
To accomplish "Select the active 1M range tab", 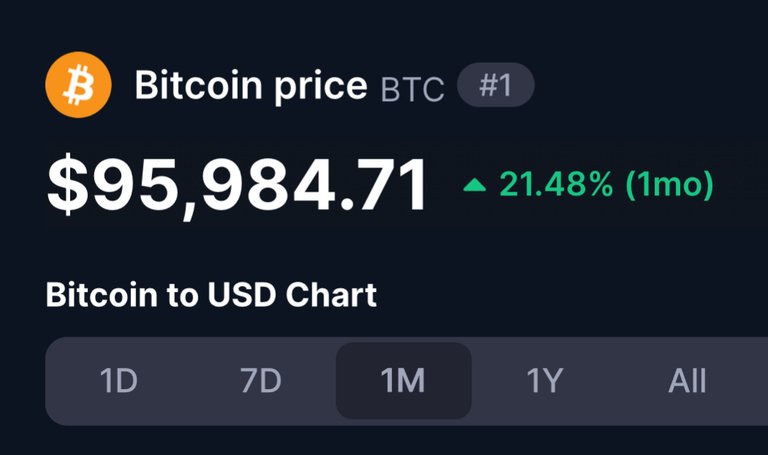I will tap(404, 381).
